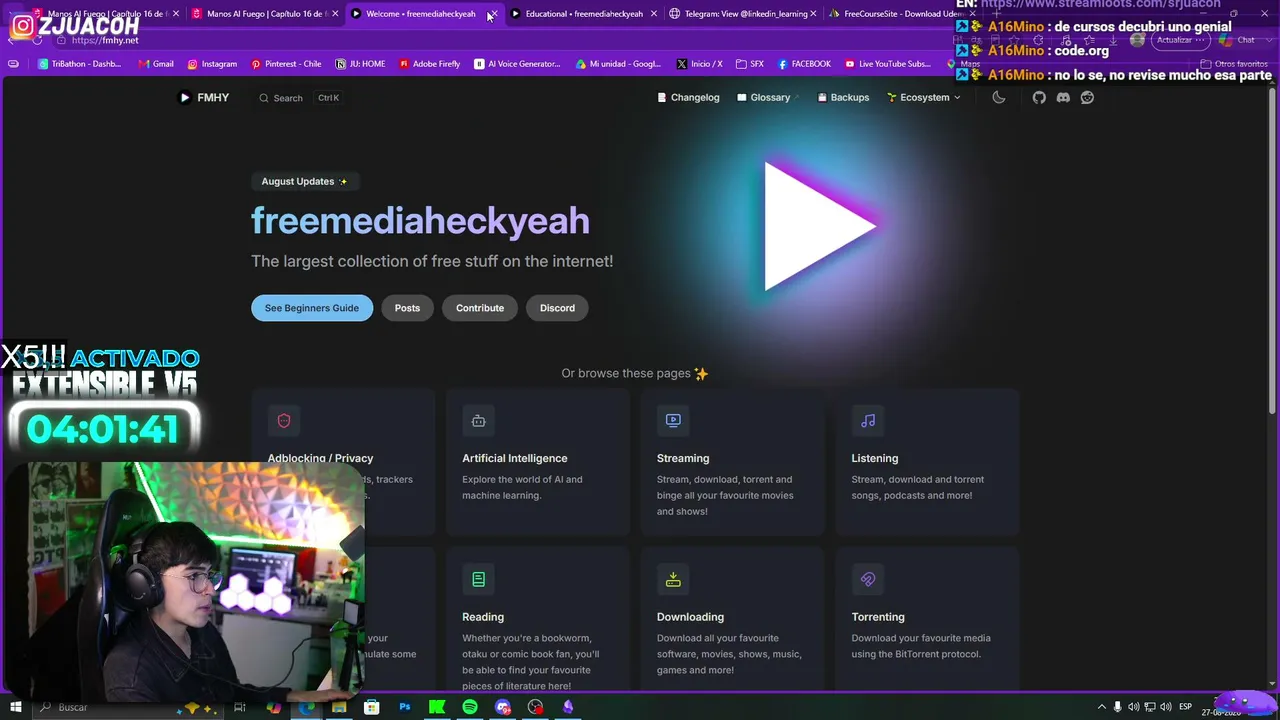The image size is (1280, 720).
Task: Click the Adblocking / Privacy shield icon
Action: coord(284,421)
